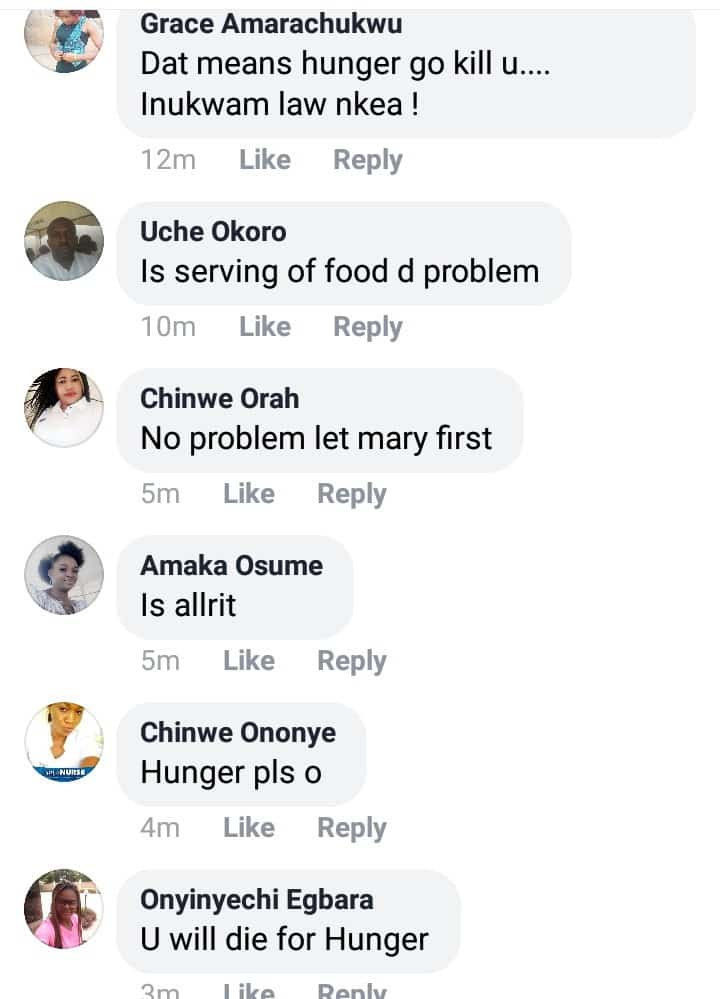720x999 pixels.
Task: Click Amaka Osume's name link
Action: pyautogui.click(x=231, y=566)
